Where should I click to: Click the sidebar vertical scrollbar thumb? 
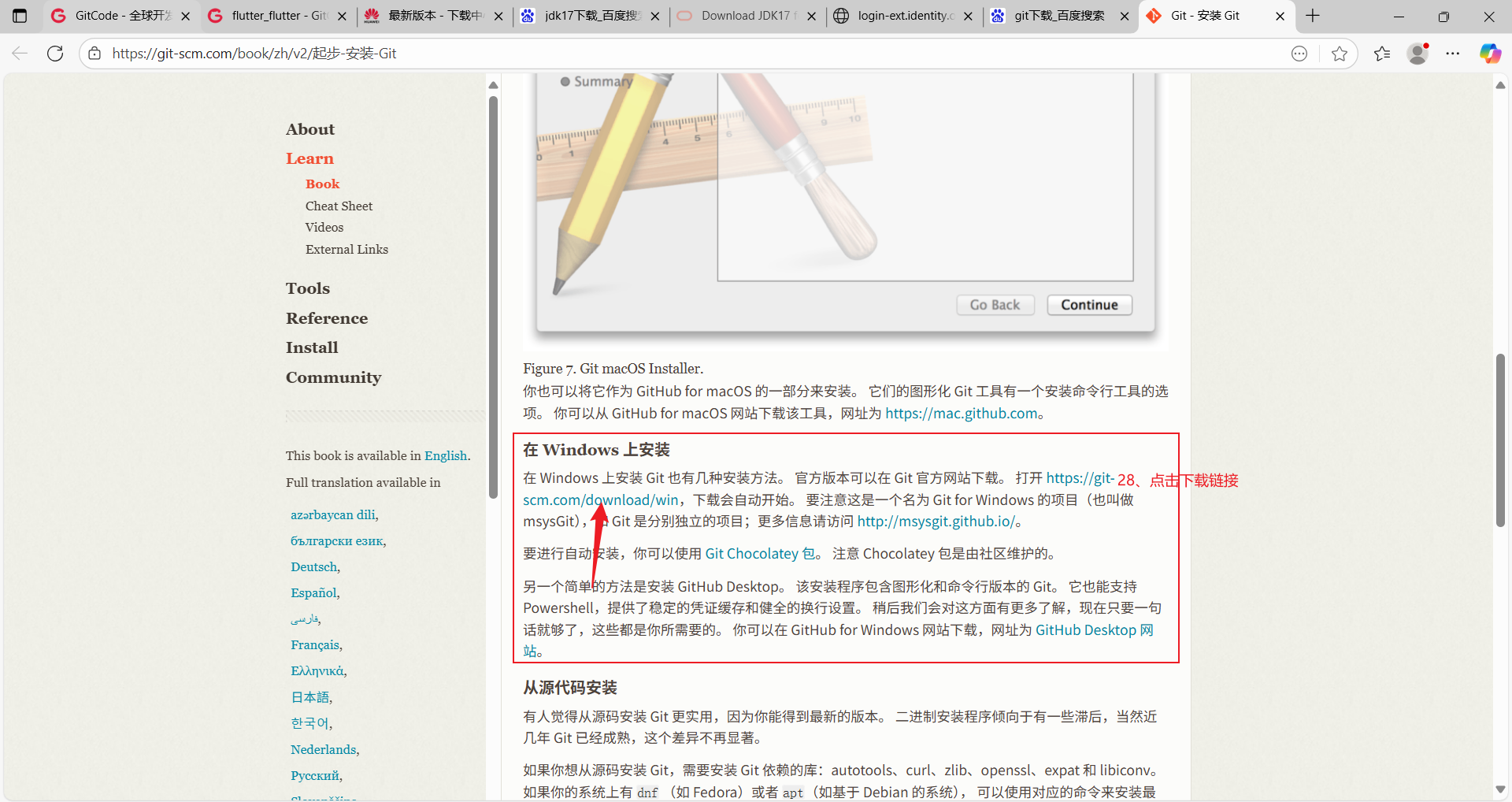(x=493, y=297)
